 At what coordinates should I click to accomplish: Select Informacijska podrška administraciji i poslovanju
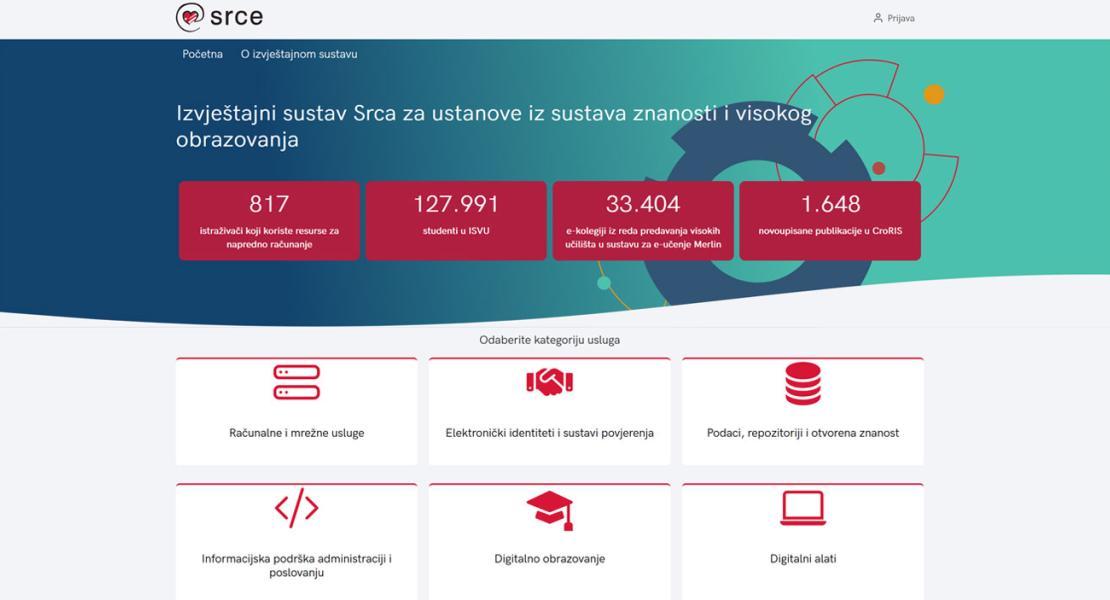click(296, 566)
